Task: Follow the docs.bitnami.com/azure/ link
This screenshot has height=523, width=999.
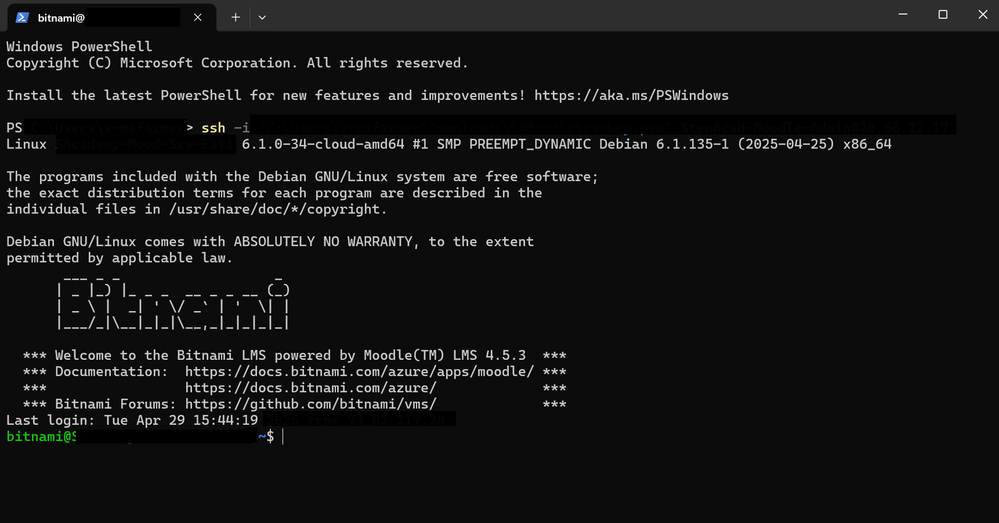Action: [310, 388]
